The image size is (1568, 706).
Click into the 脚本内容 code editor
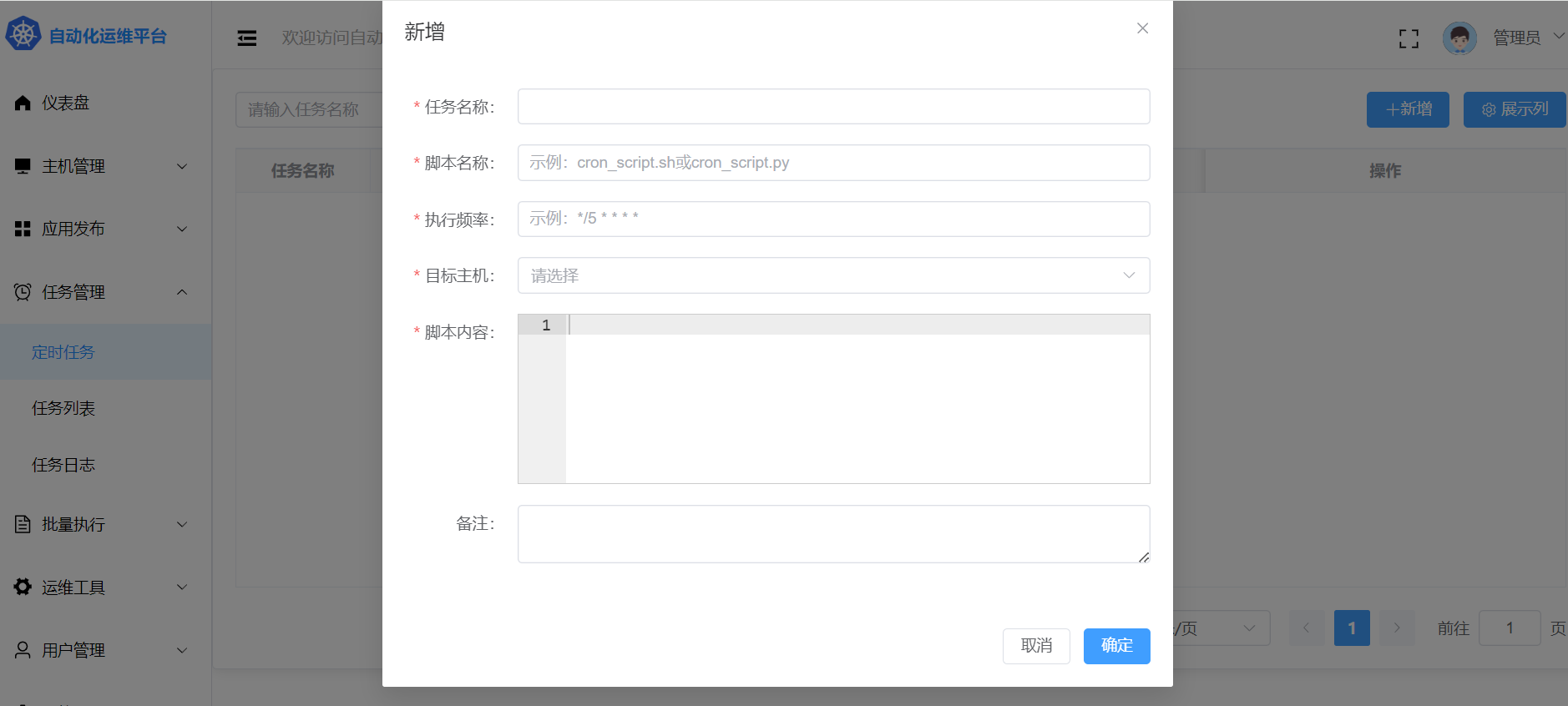[857, 401]
